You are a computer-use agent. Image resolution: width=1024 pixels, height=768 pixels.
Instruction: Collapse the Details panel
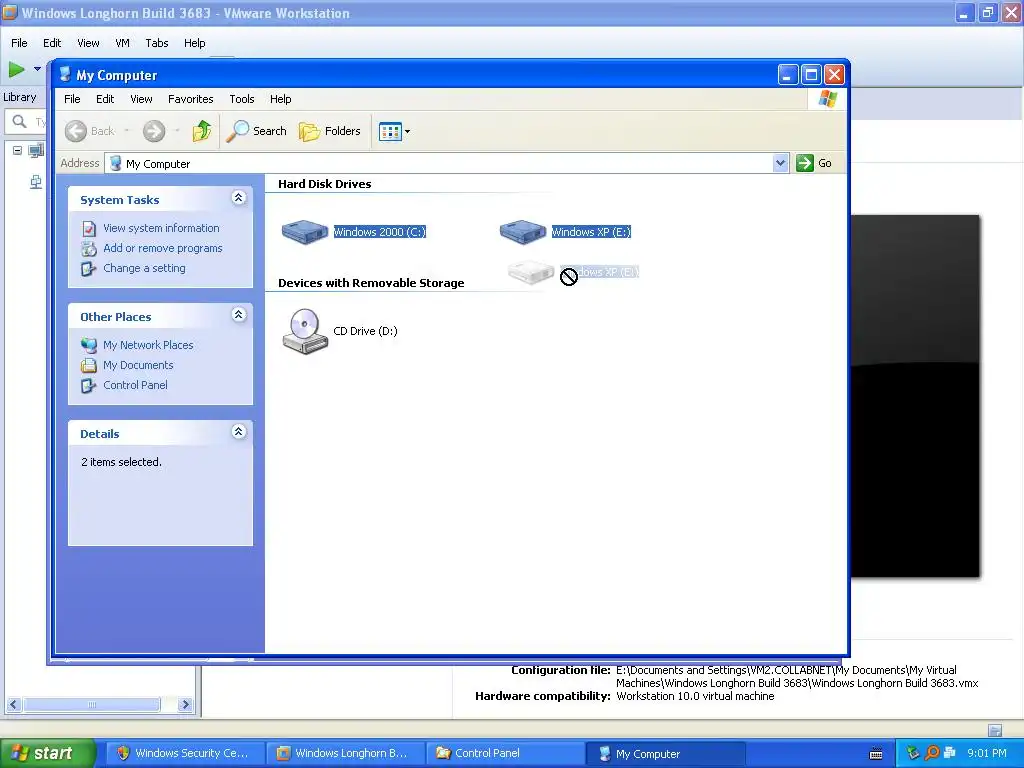238,432
